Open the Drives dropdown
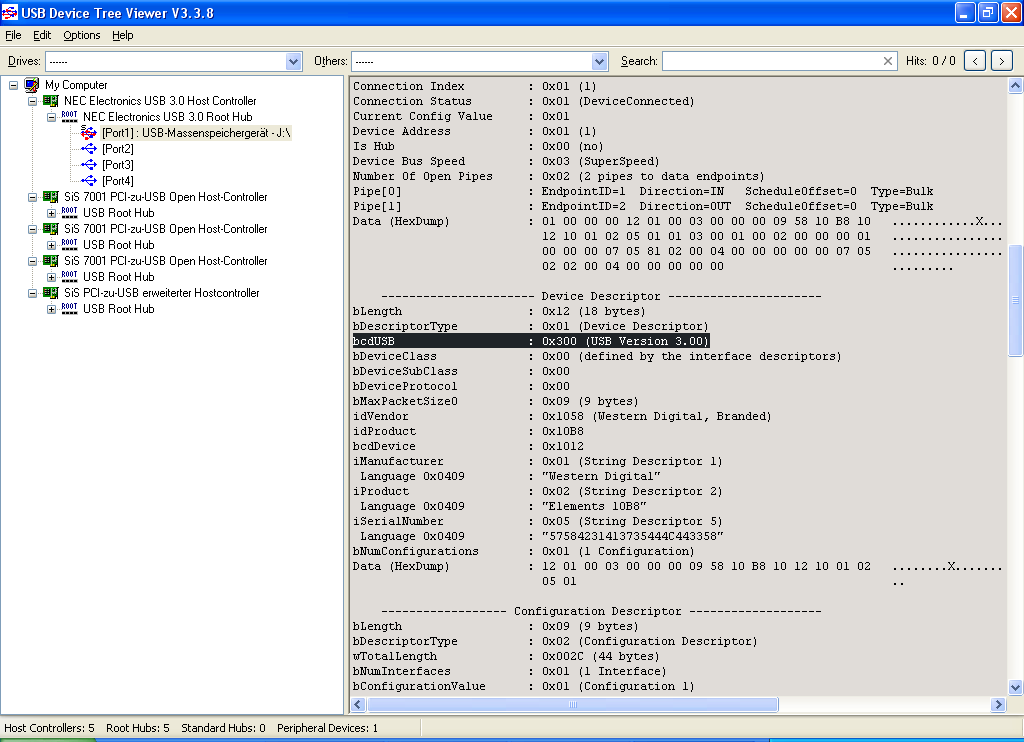 (x=293, y=61)
